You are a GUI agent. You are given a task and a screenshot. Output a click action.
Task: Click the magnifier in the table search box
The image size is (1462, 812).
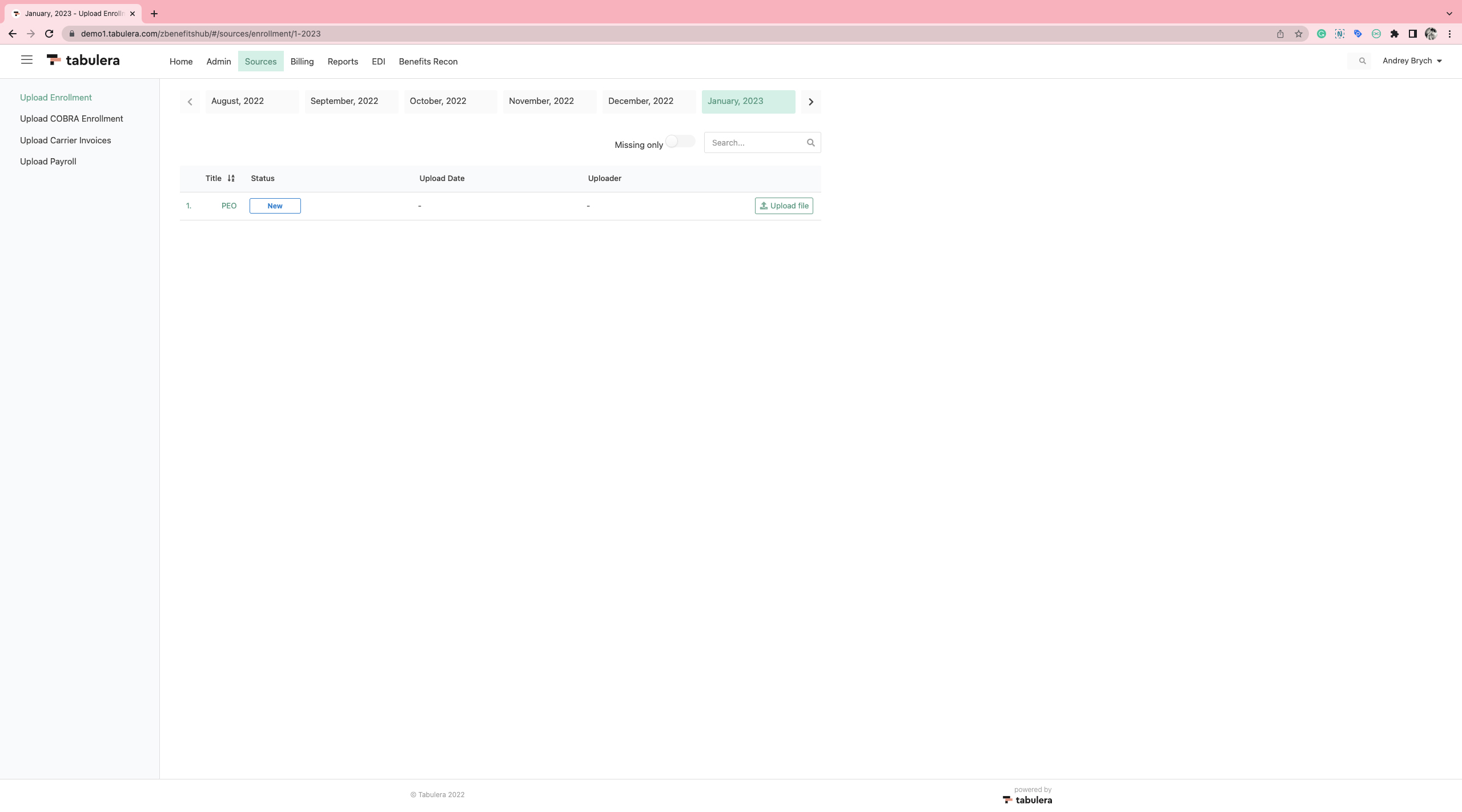tap(810, 143)
